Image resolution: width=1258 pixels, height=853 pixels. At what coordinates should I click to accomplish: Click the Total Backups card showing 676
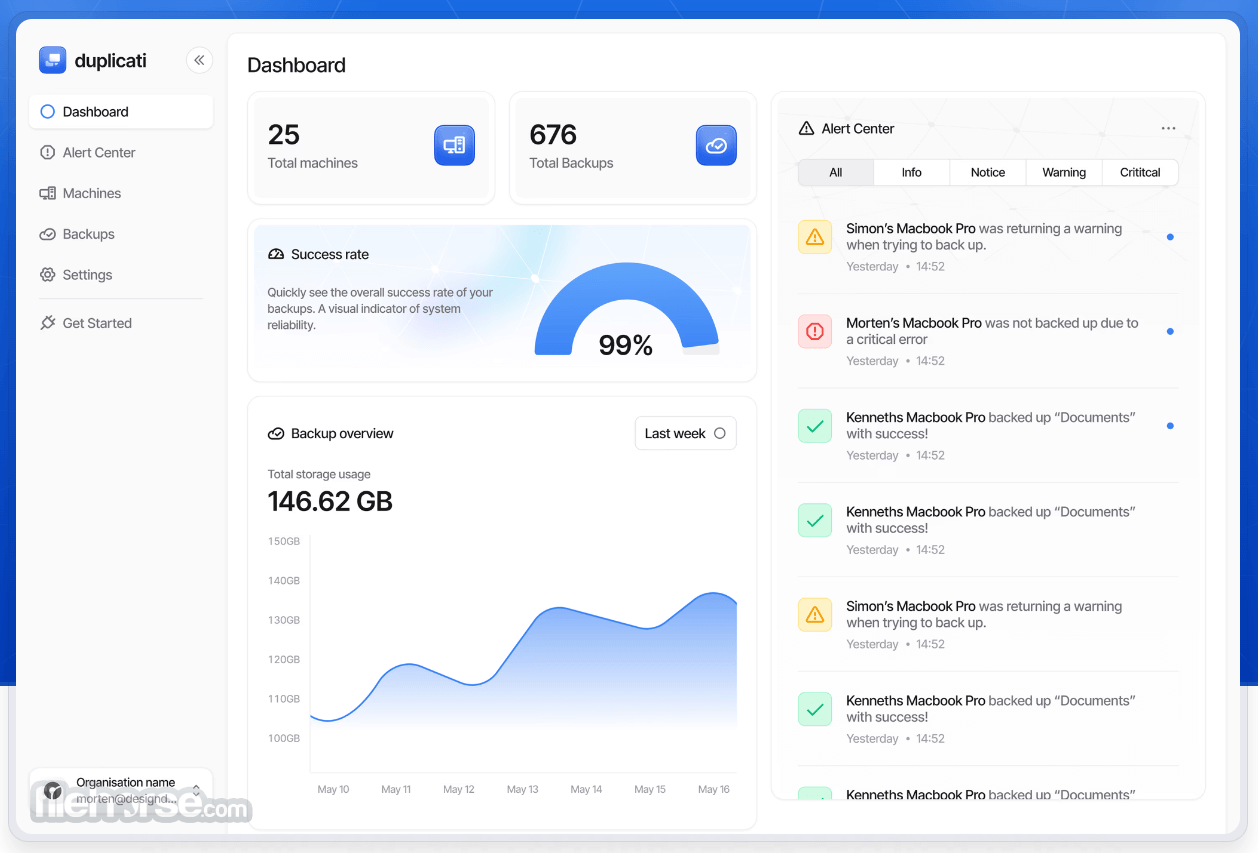(x=633, y=148)
